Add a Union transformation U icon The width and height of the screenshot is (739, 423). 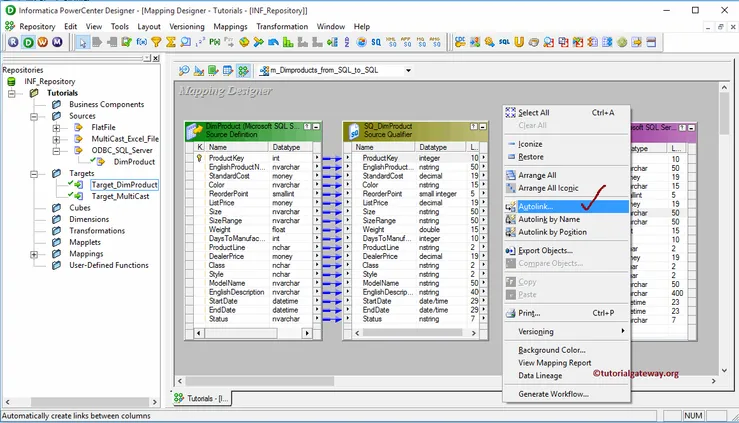click(519, 42)
